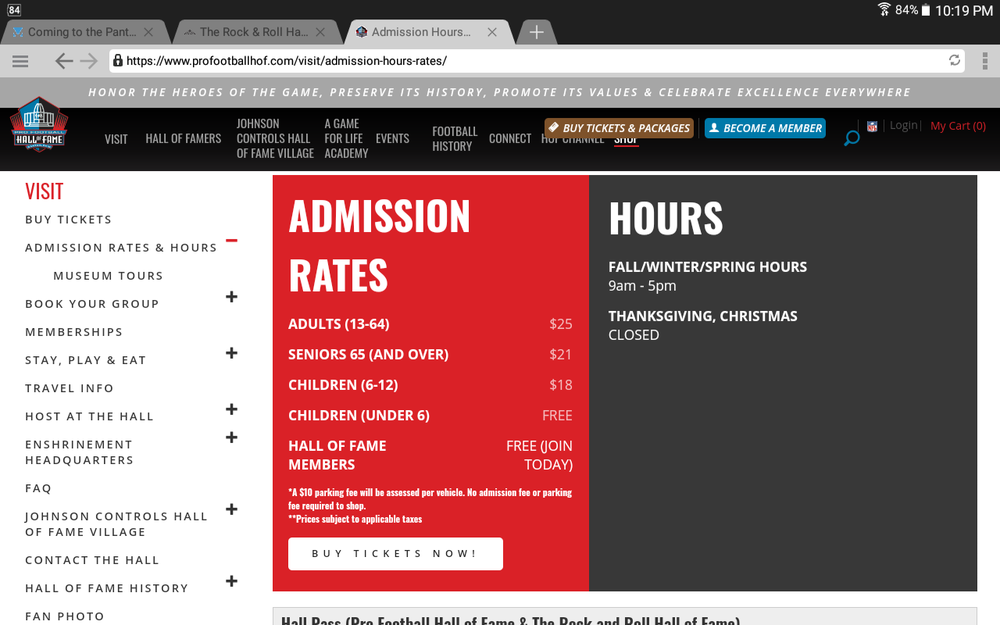Open the Login link
The image size is (1000, 625).
click(903, 126)
